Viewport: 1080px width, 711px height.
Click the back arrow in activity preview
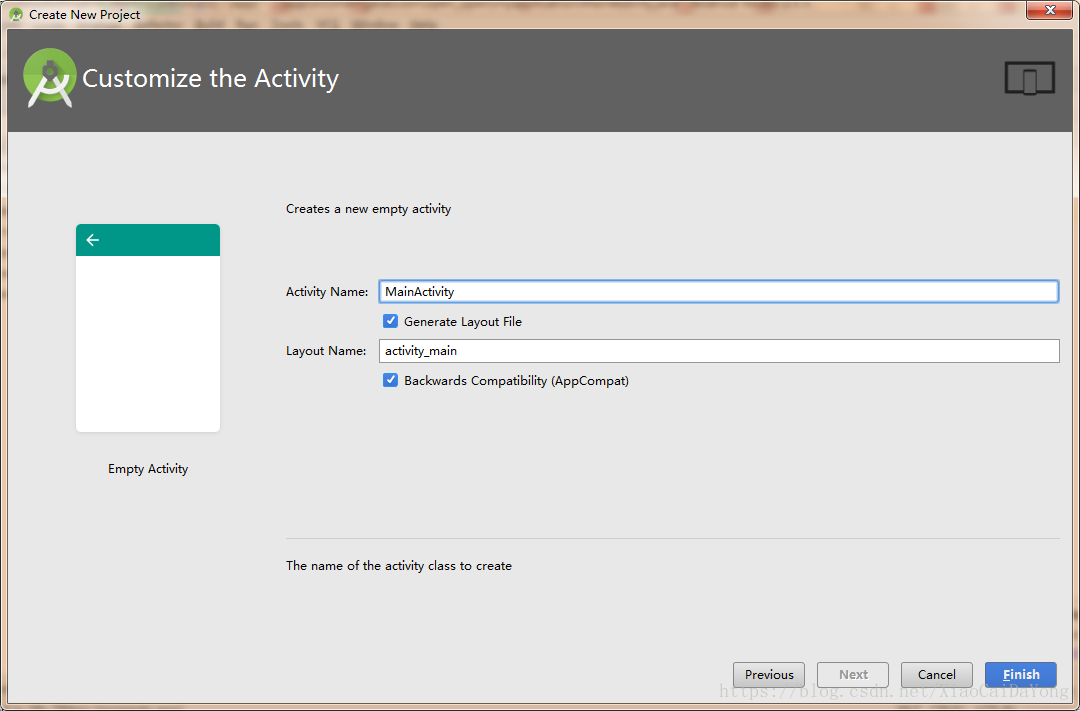[92, 240]
